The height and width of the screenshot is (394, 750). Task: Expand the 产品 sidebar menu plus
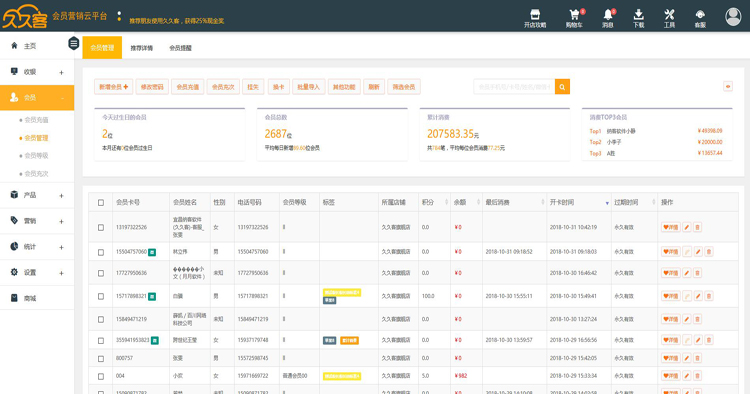click(x=61, y=196)
